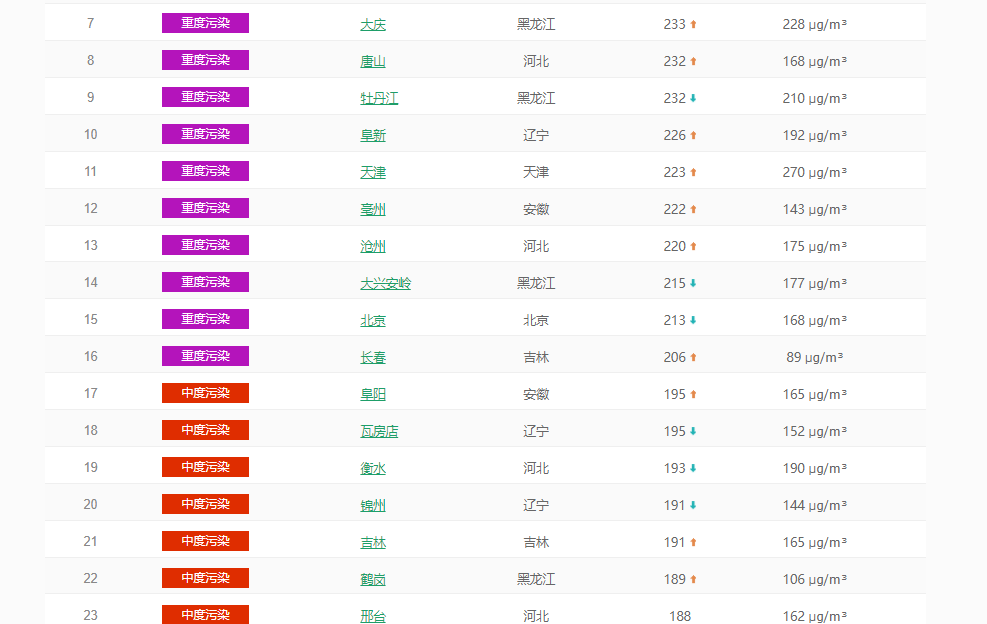Click the up arrow in 吉林 city row
This screenshot has height=624, width=987.
click(693, 542)
